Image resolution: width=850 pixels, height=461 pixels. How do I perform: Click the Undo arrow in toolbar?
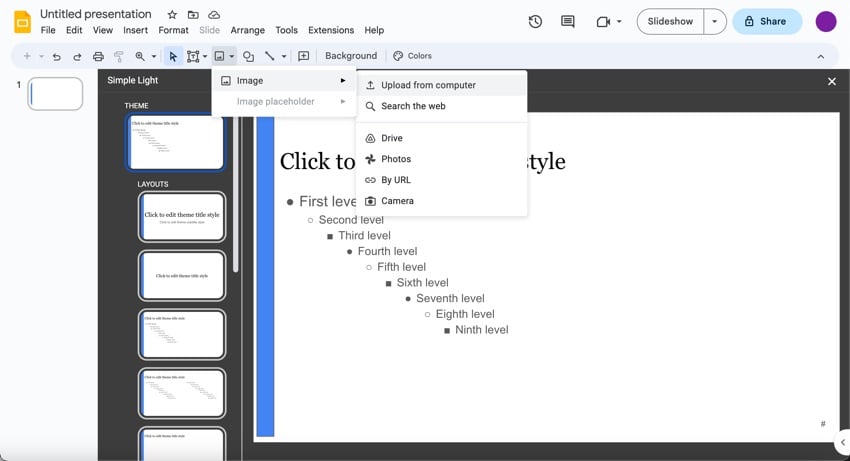click(x=57, y=57)
